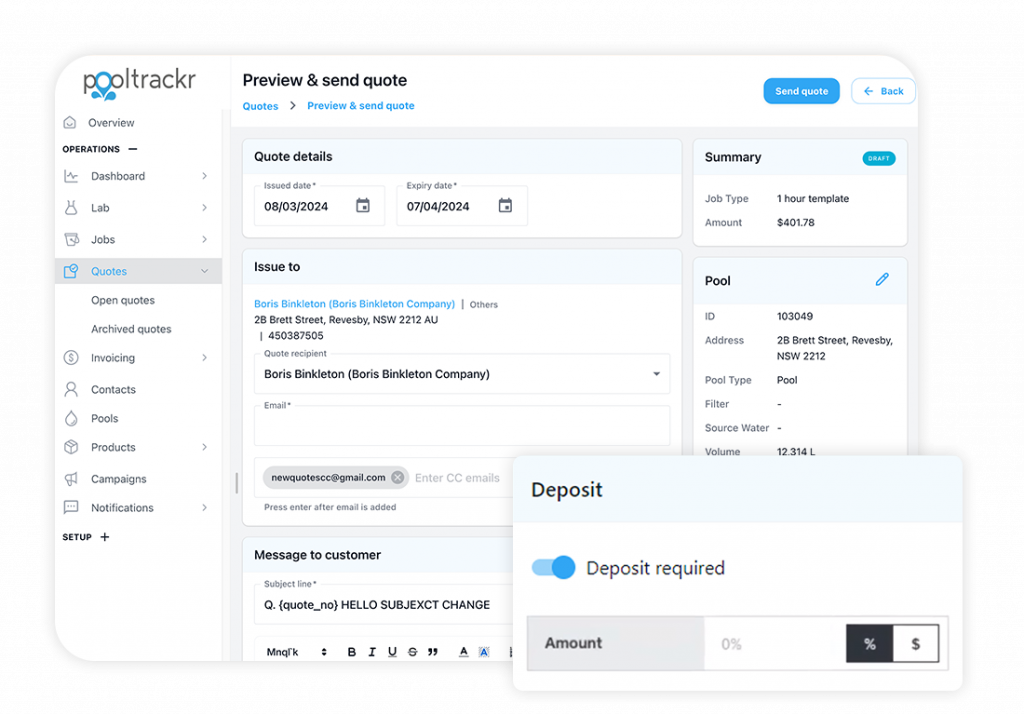The image size is (1024, 715).
Task: Toggle the Deposit required switch
Action: (x=553, y=567)
